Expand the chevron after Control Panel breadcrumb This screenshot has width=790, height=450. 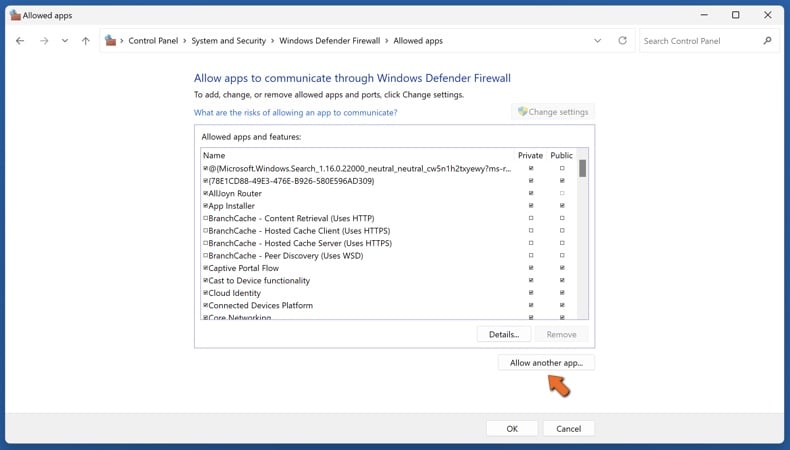(185, 41)
